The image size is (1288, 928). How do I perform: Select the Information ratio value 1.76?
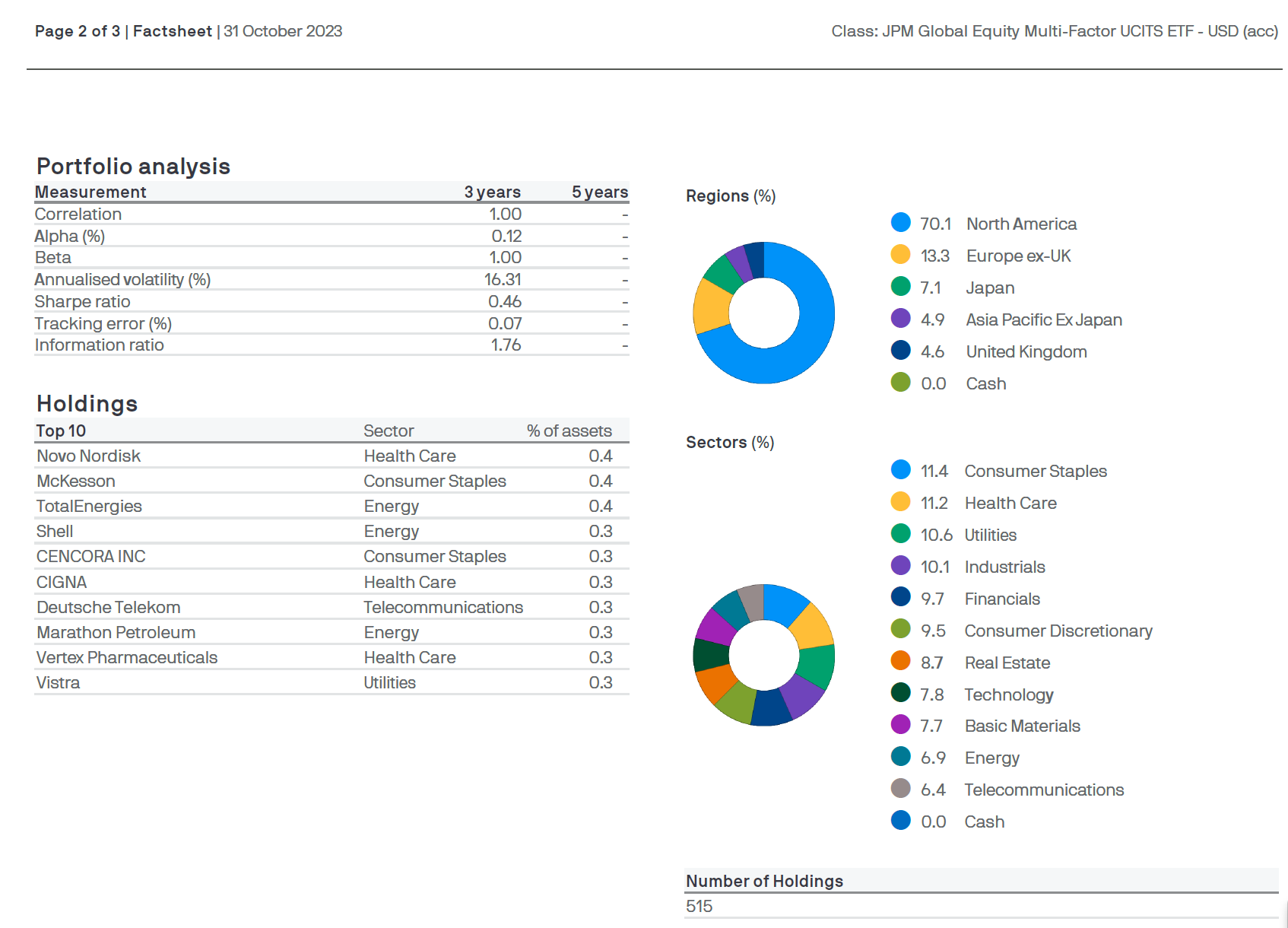506,345
